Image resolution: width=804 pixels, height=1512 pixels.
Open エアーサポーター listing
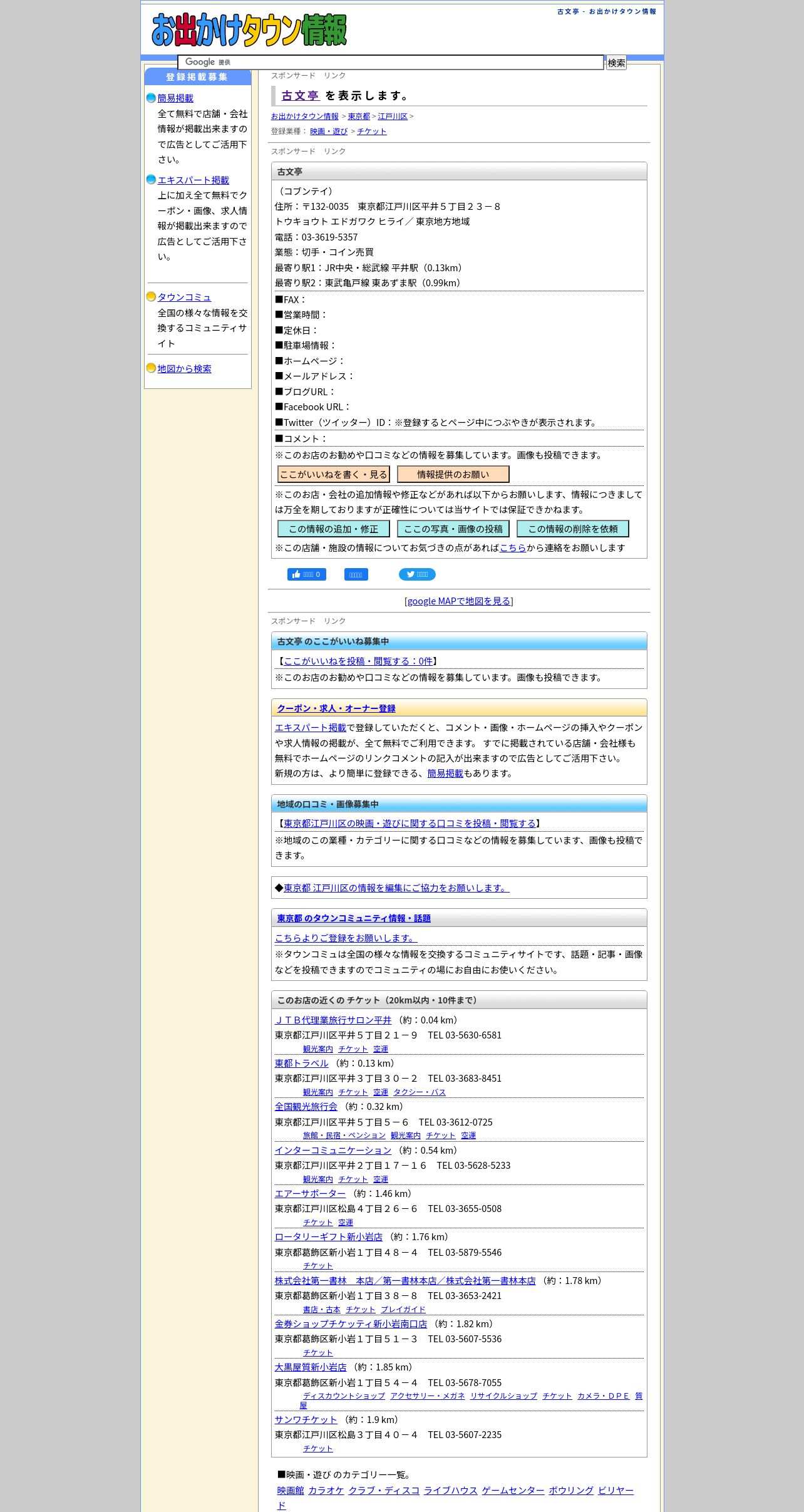311,1194
